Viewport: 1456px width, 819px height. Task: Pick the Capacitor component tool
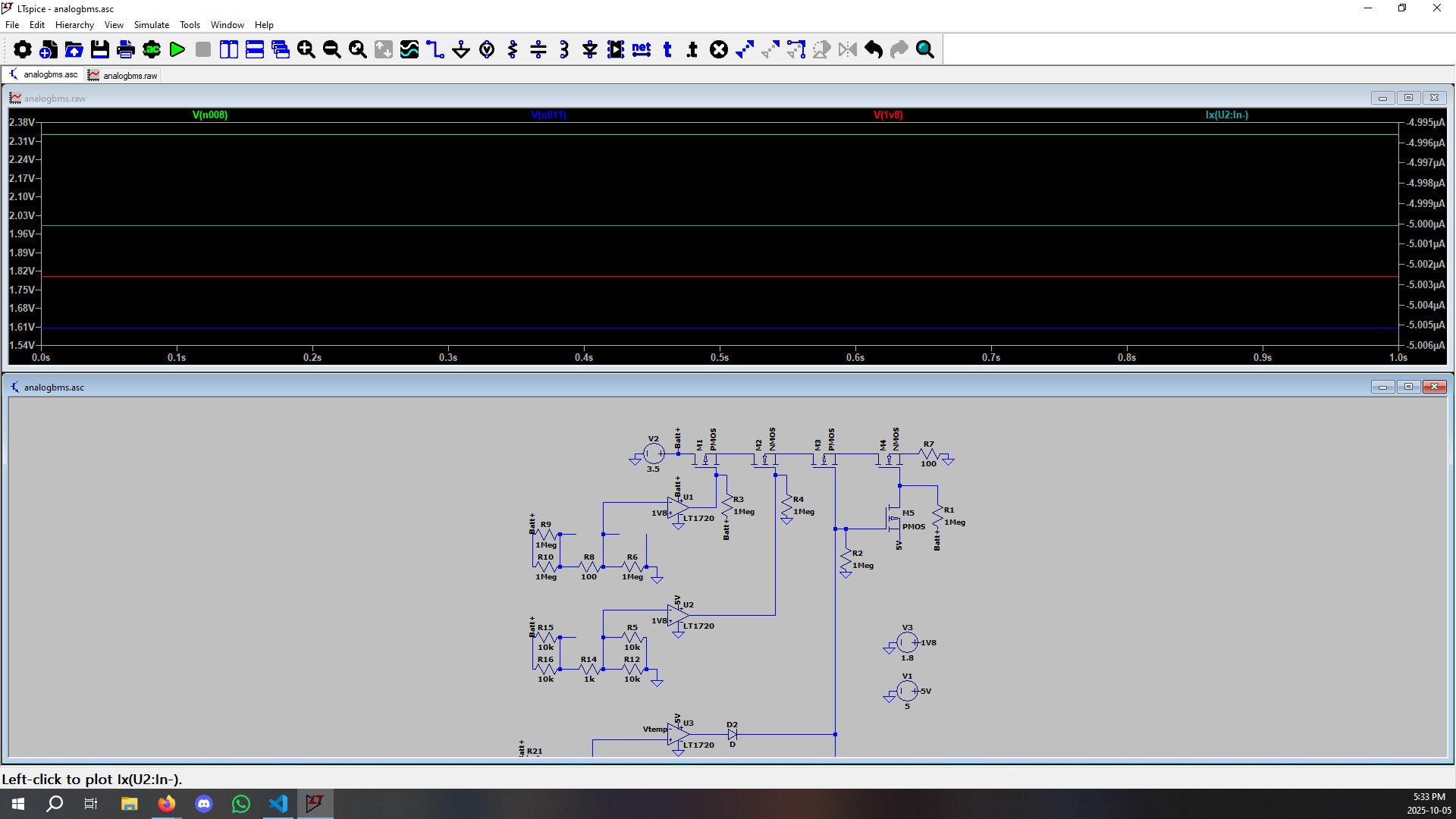538,50
